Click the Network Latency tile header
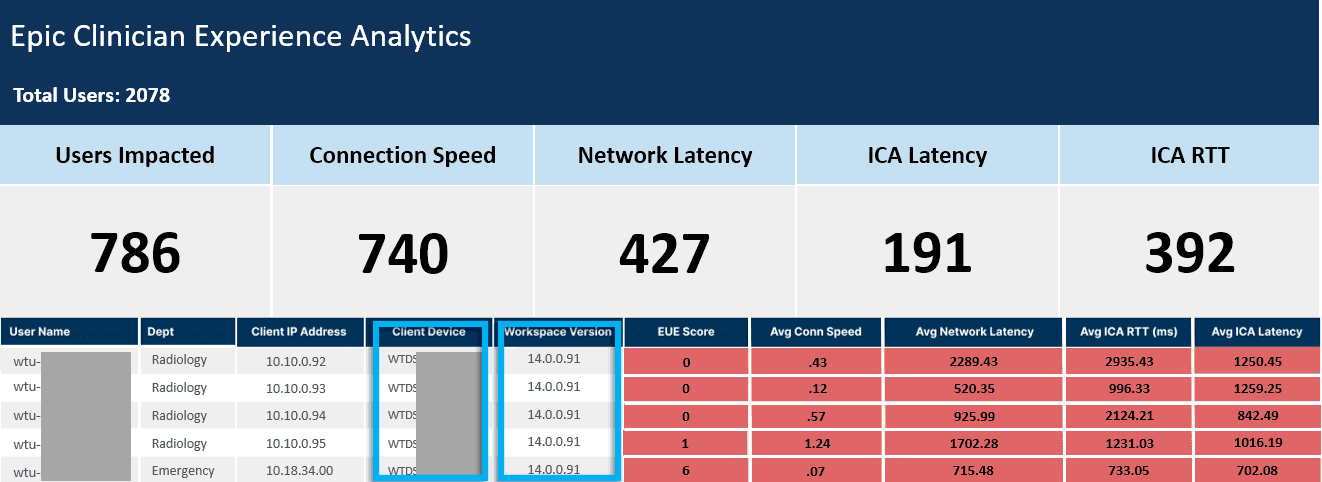The height and width of the screenshot is (482, 1322). pos(665,155)
